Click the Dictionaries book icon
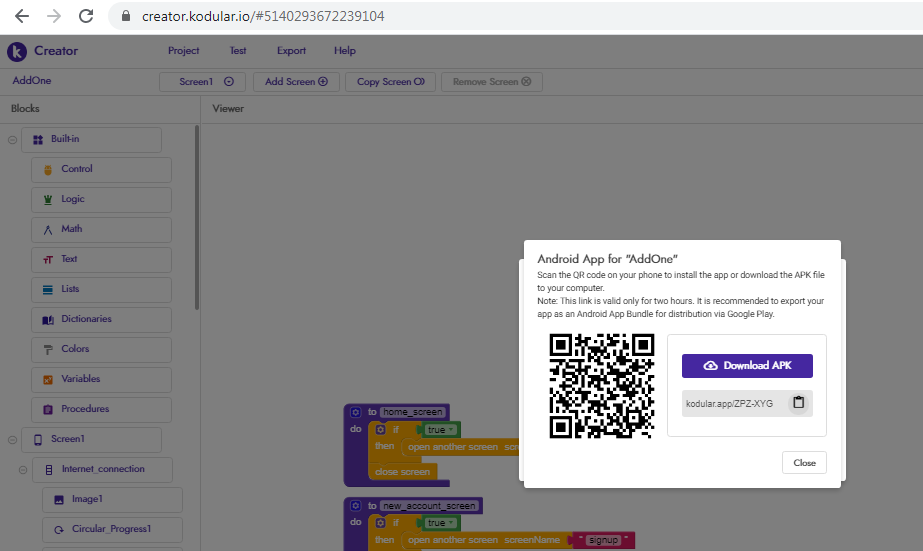Screen dimensions: 923x551 click(x=48, y=320)
